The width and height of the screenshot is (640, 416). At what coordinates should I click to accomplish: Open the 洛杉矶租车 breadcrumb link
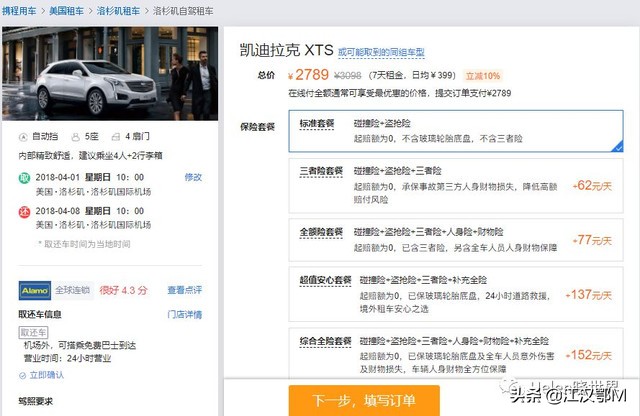118,11
